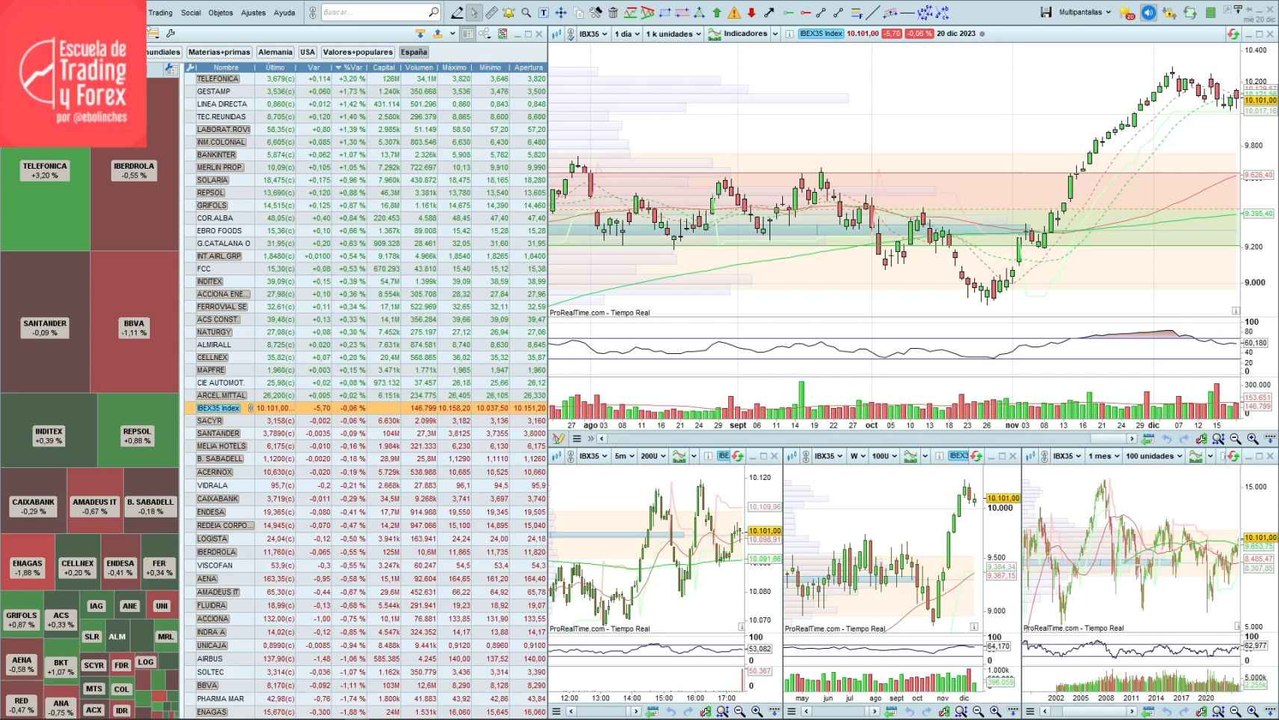Select the text annotation tool
This screenshot has width=1279, height=720.
coord(544,13)
